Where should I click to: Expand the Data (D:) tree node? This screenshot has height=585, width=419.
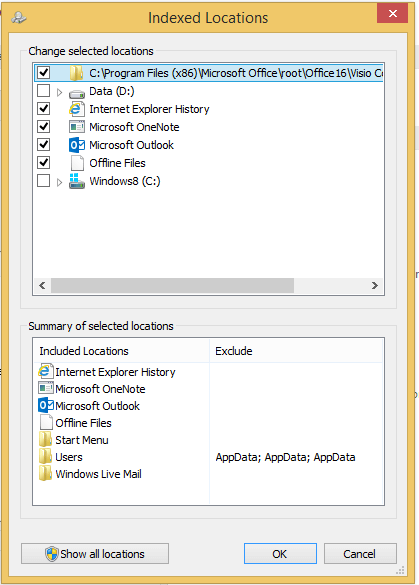[59, 92]
